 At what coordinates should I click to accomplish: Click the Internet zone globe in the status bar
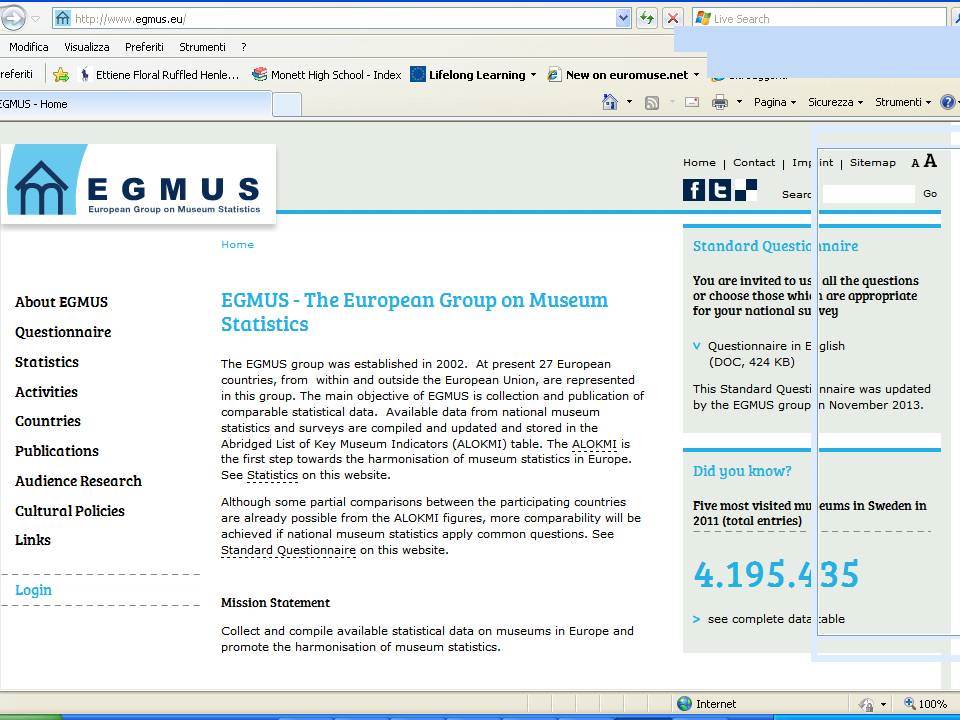tap(684, 704)
